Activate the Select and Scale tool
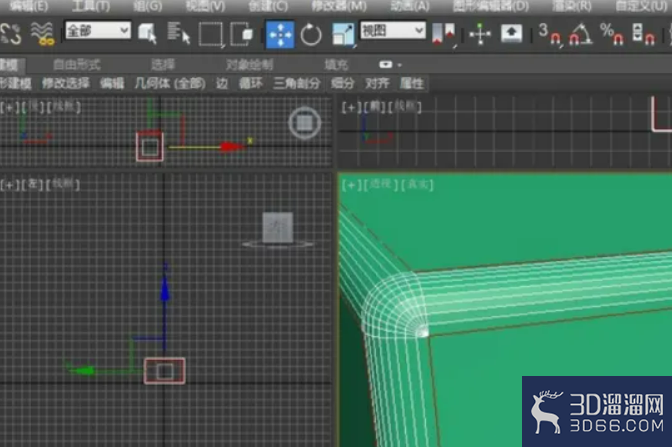The height and width of the screenshot is (447, 672). coord(343,34)
